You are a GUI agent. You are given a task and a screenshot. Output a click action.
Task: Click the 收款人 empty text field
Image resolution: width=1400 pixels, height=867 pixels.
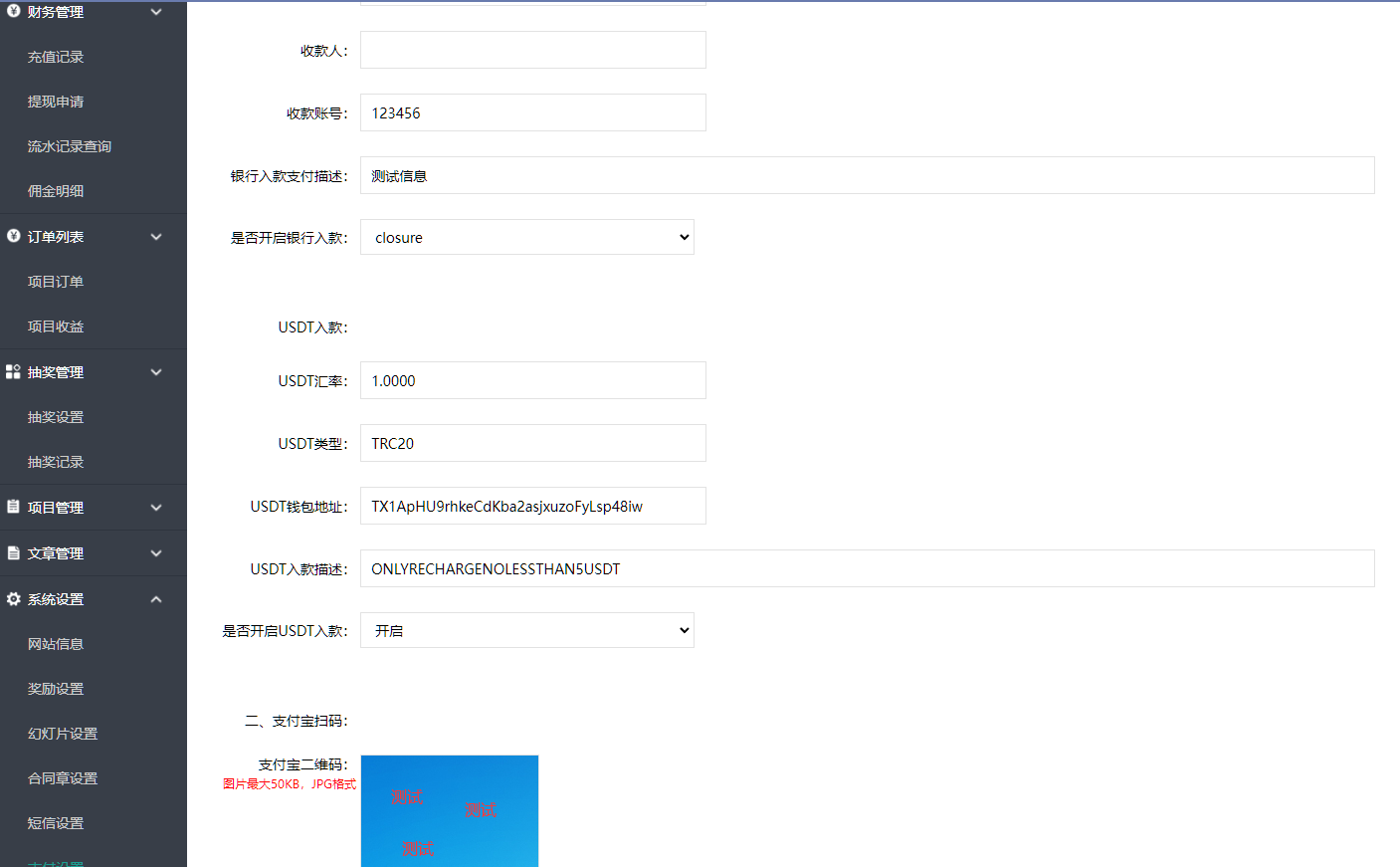532,50
